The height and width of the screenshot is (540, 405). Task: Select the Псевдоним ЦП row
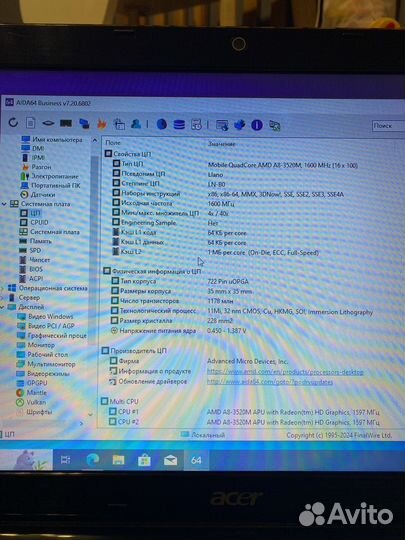[x=143, y=174]
